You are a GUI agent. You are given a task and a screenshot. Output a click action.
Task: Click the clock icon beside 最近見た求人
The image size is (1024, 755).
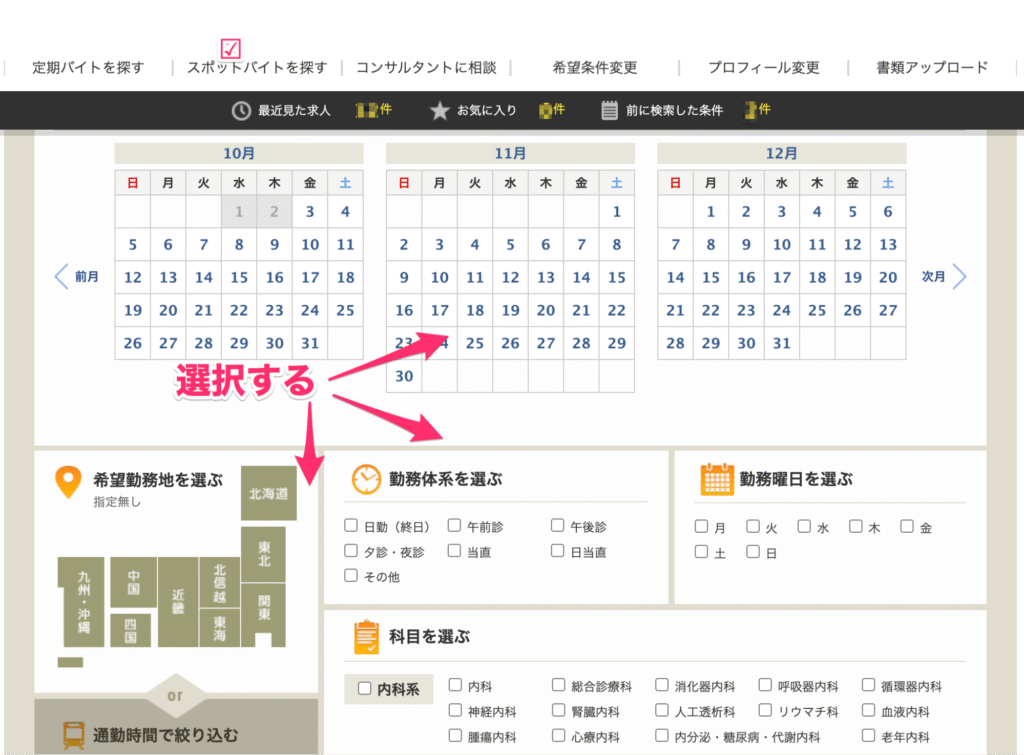click(x=241, y=110)
